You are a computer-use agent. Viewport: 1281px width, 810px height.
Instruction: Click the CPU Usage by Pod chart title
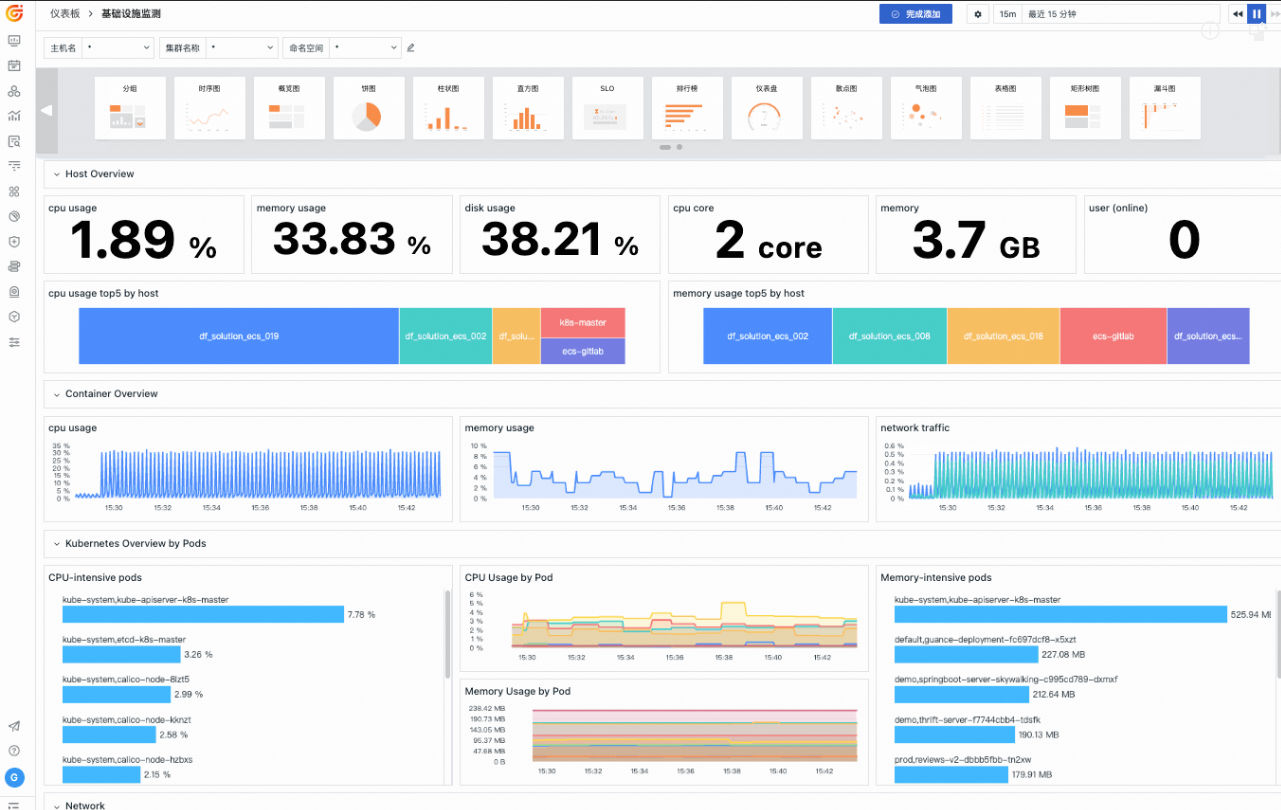point(509,578)
